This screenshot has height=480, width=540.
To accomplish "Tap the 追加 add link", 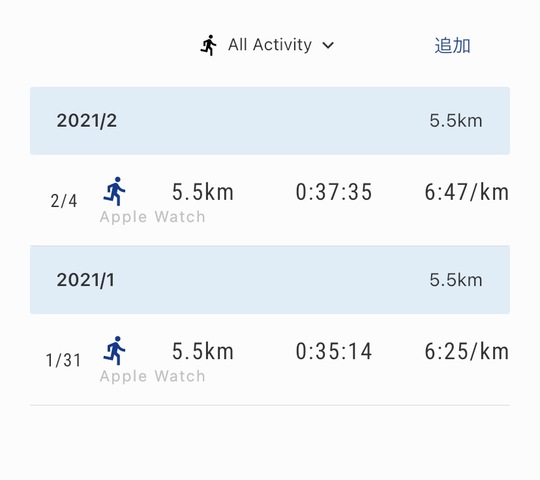I will pos(452,45).
